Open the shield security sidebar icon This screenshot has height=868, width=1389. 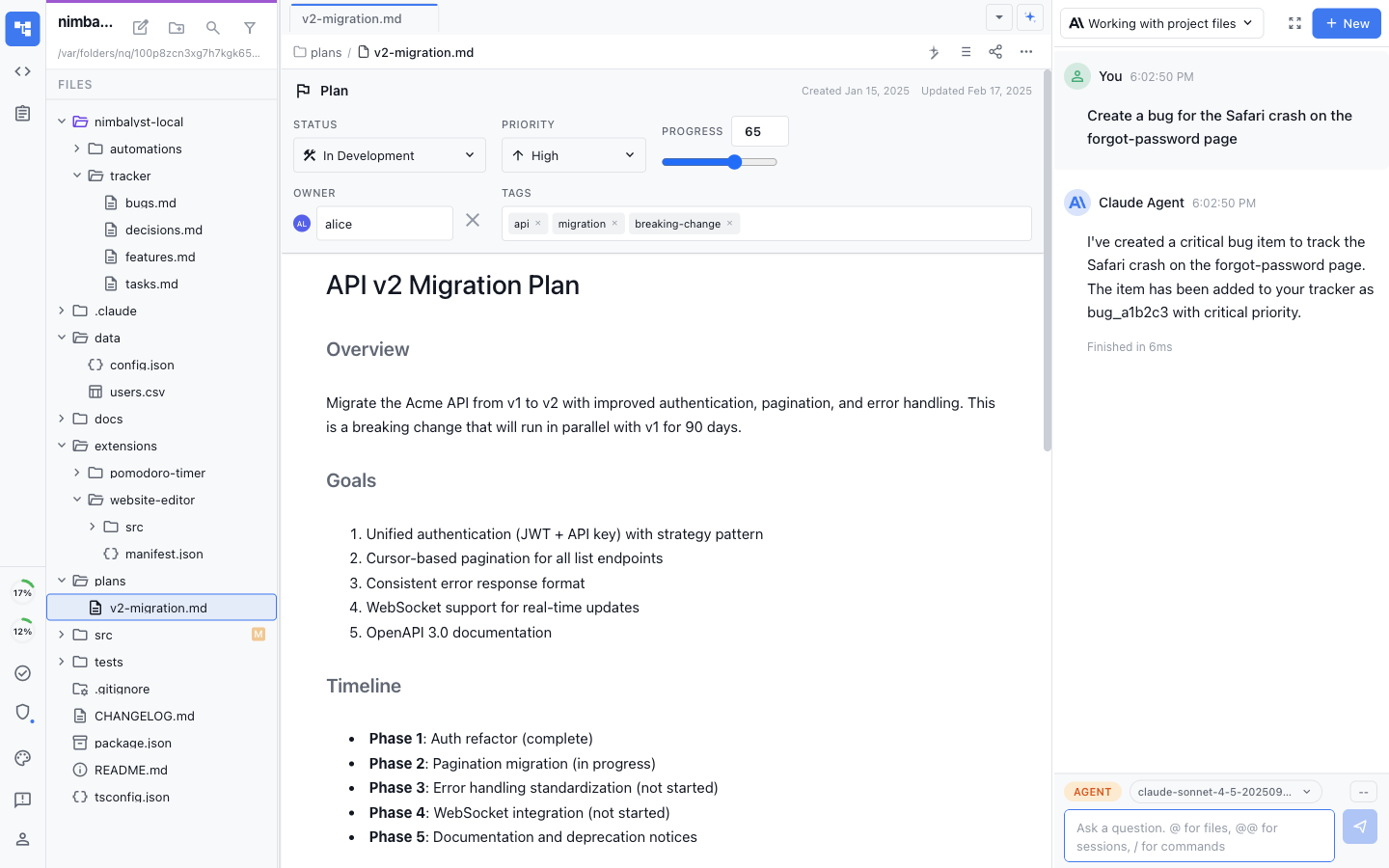click(22, 713)
